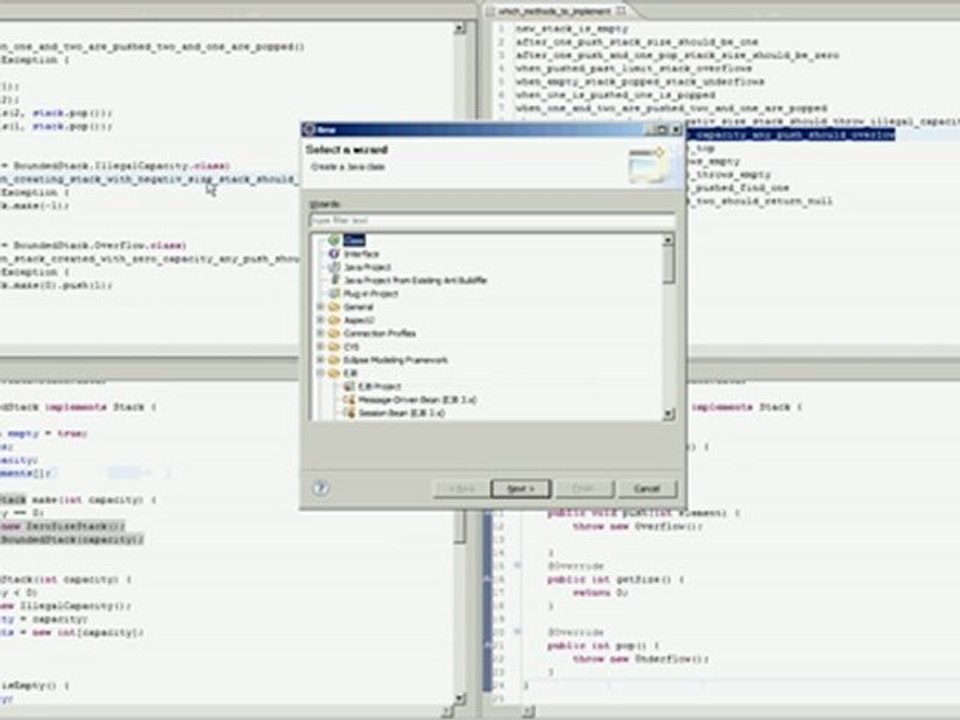Click 'new ZeroSizeStack();' line
The height and width of the screenshot is (720, 960).
(x=62, y=527)
